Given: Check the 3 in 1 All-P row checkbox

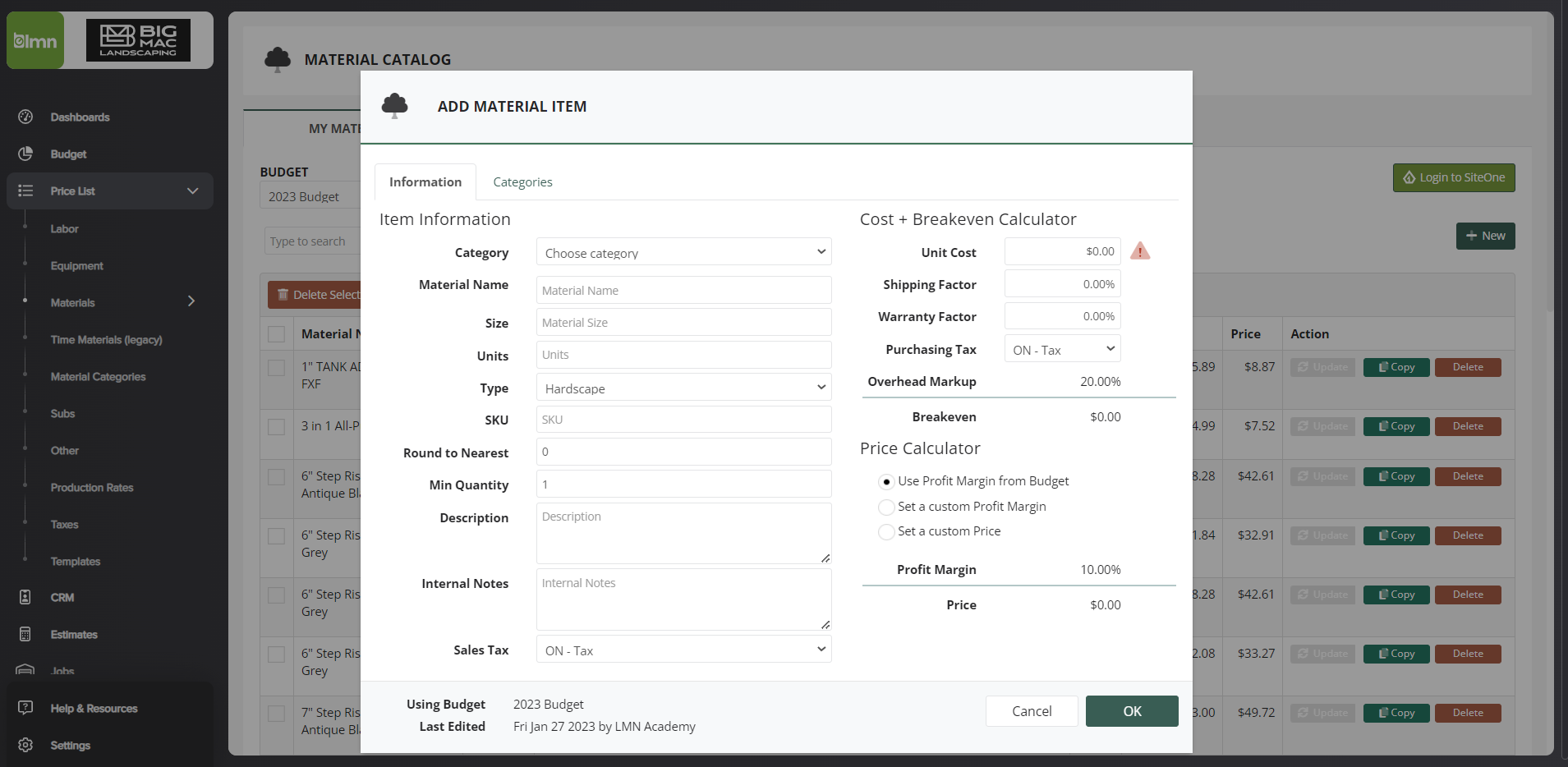Looking at the screenshot, I should point(277,427).
